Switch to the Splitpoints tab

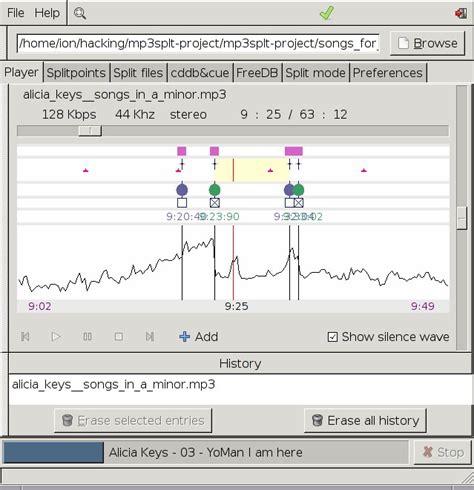pos(76,73)
